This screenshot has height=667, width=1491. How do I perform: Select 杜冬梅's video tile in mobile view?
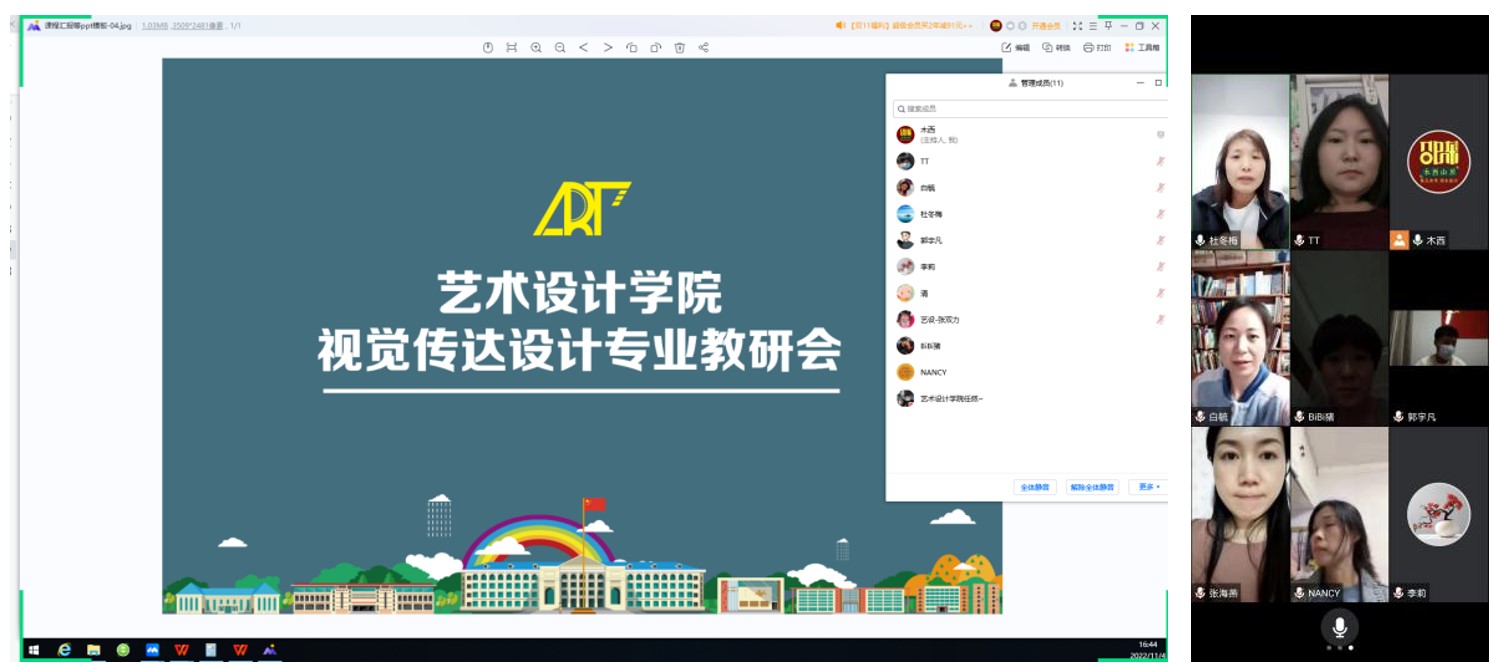point(1240,162)
